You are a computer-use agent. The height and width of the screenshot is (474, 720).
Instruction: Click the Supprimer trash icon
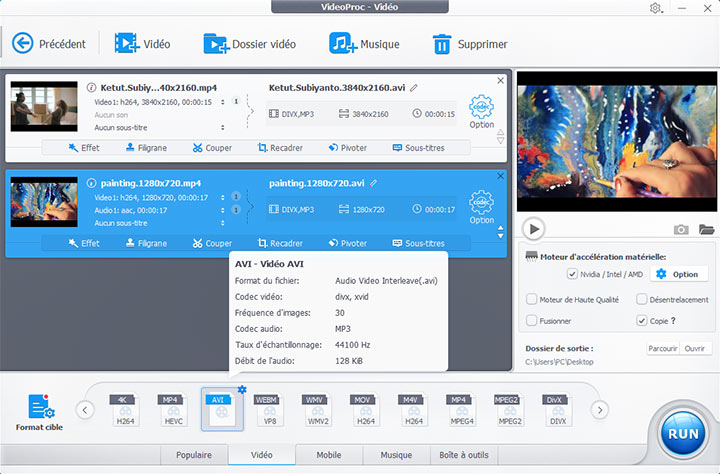pyautogui.click(x=441, y=44)
